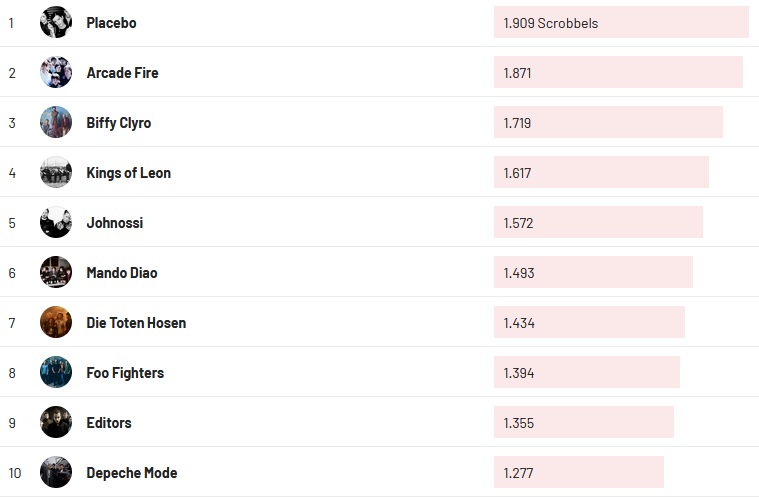Go to the Arcade Fire artist page

pyautogui.click(x=122, y=73)
